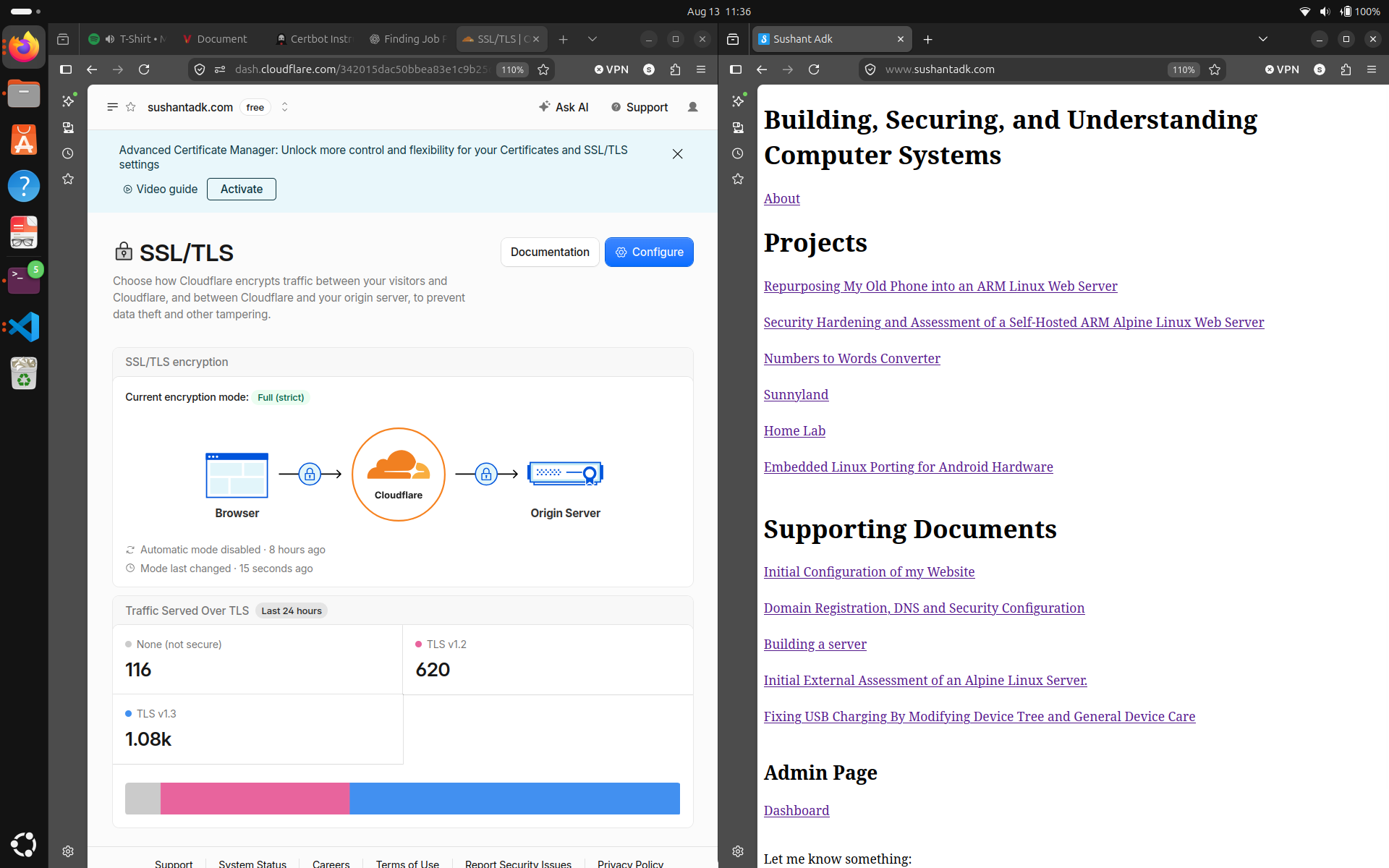Open Cloudflare Support menu
This screenshot has width=1389, height=868.
pyautogui.click(x=640, y=107)
